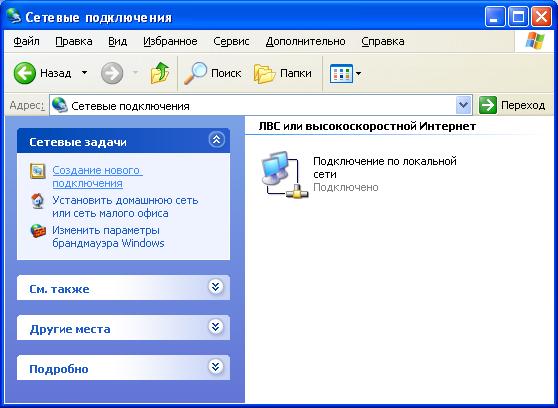The width and height of the screenshot is (558, 408).
Task: Click the green Back arrow icon
Action: click(x=25, y=73)
